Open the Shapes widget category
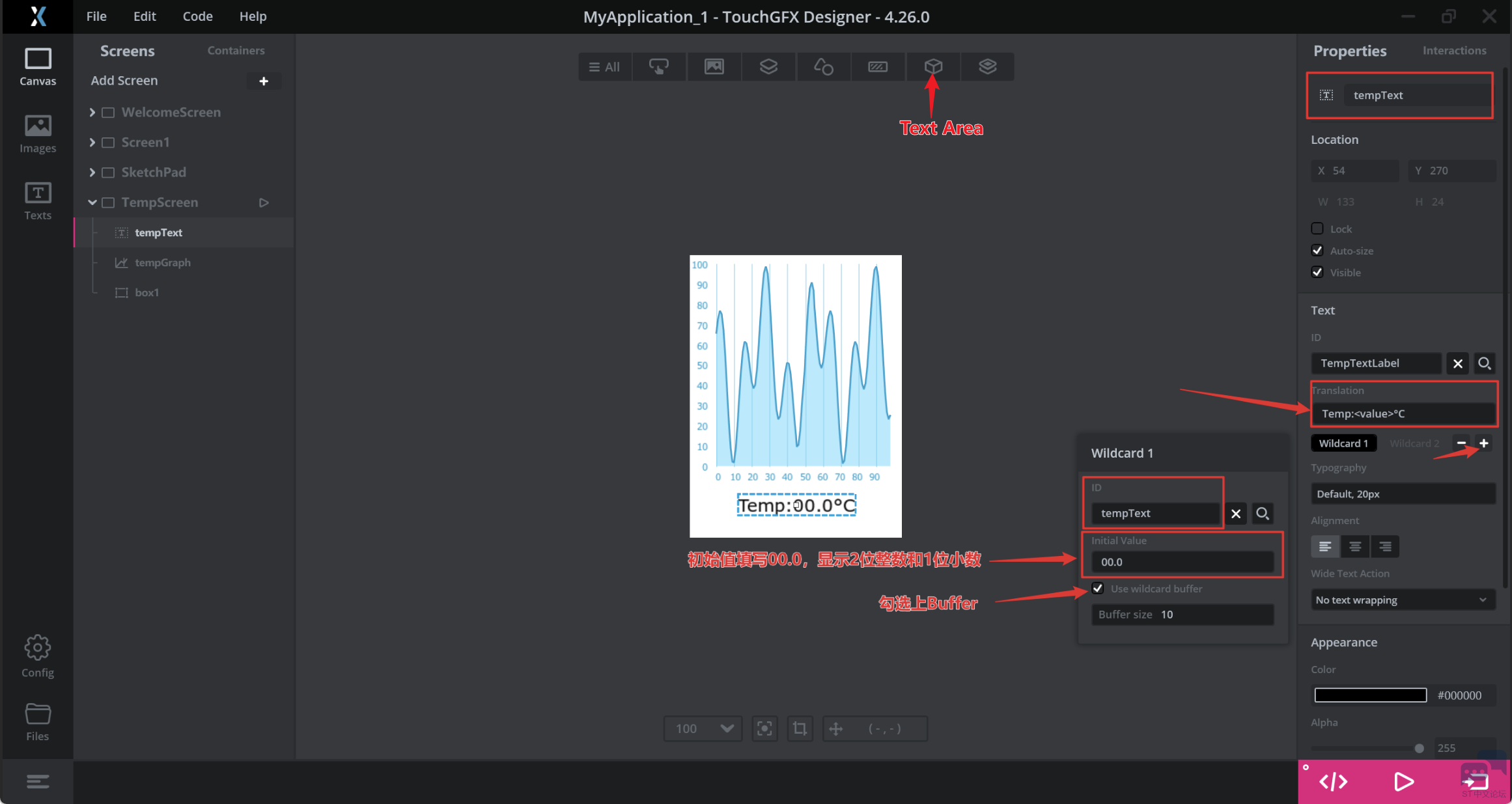 (823, 66)
